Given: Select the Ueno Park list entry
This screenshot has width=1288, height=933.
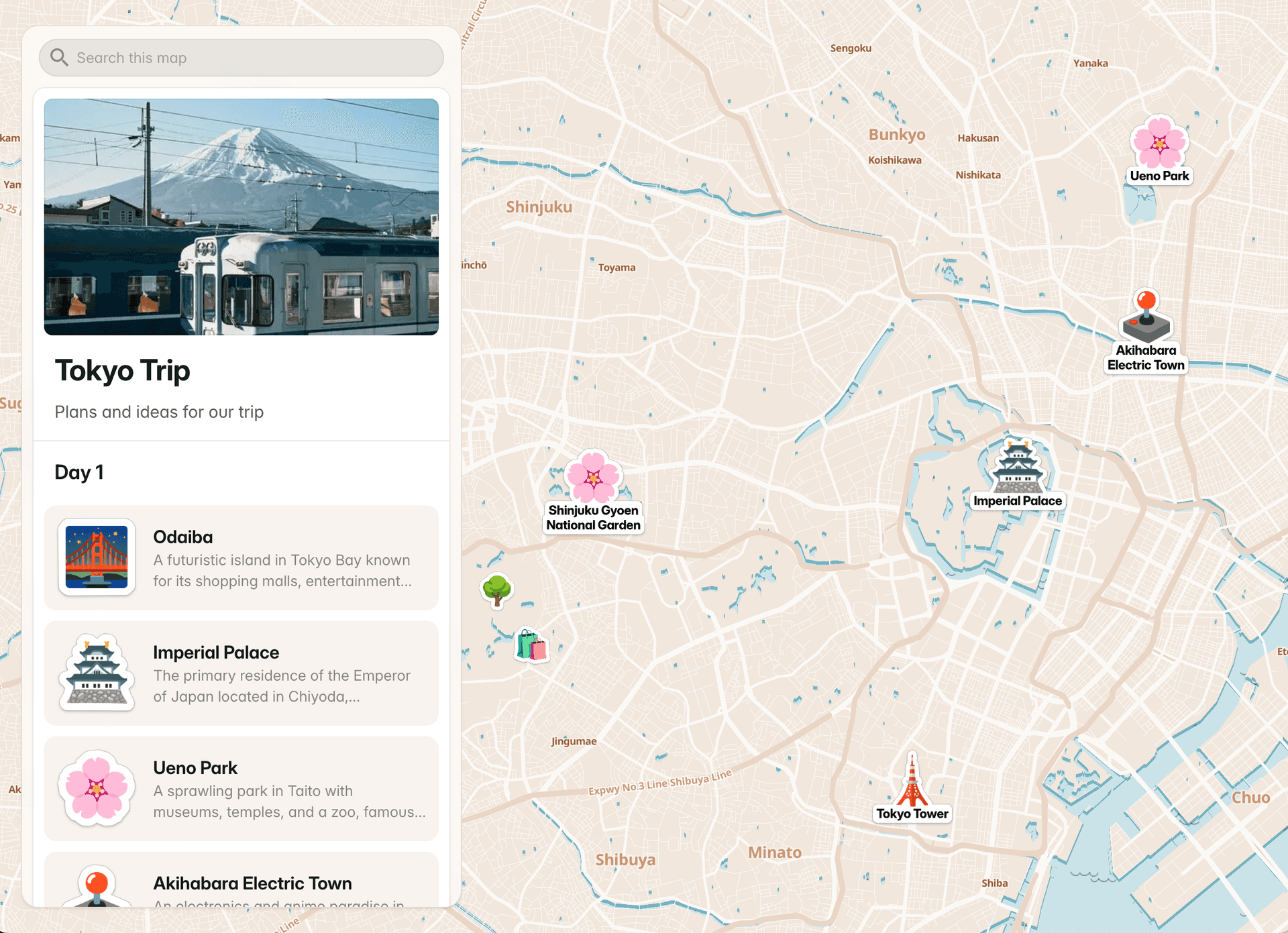Looking at the screenshot, I should click(x=282, y=789).
